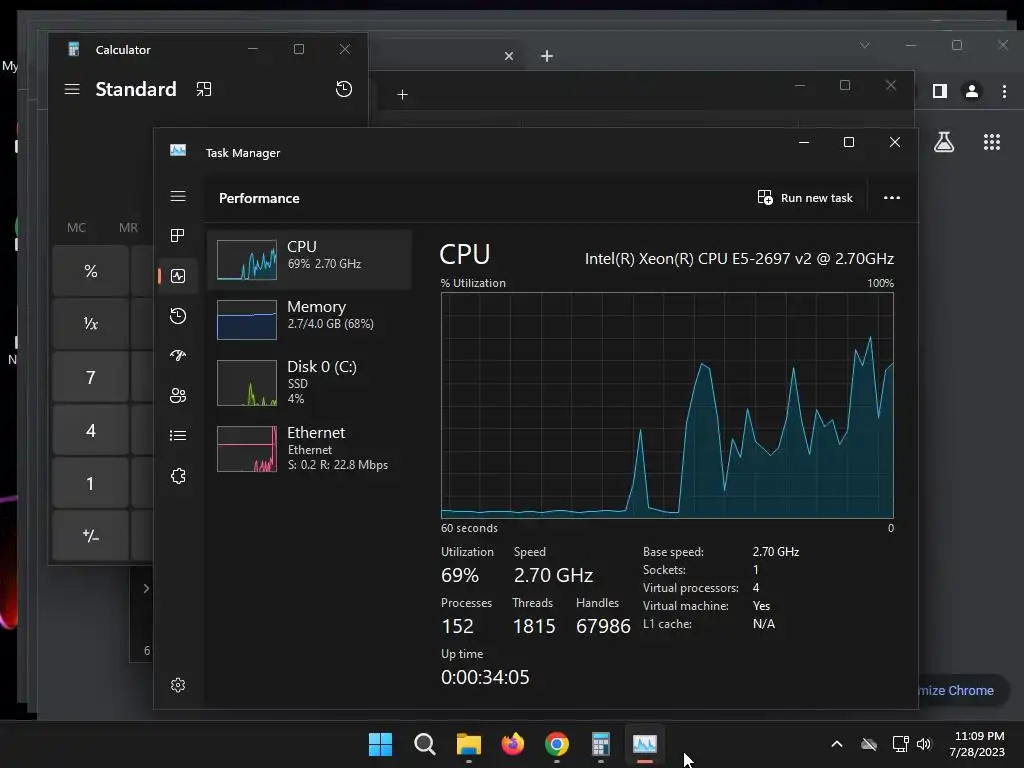Open App history icon in Task Manager sidebar
1024x768 pixels.
[x=178, y=316]
